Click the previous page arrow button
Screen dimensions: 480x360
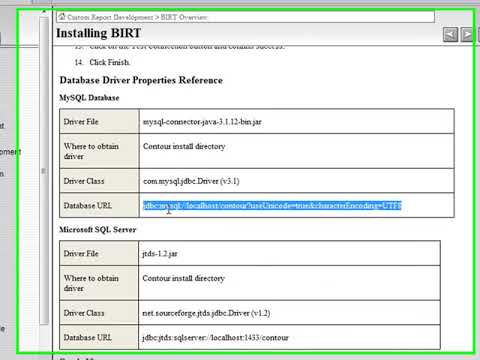point(450,34)
